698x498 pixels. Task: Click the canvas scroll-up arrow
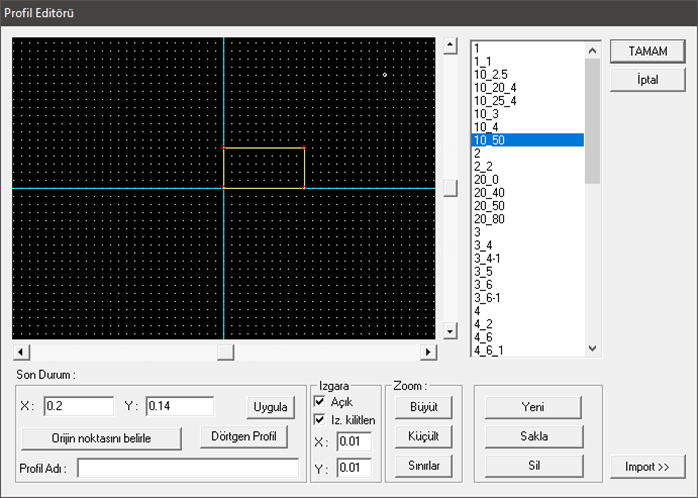pyautogui.click(x=450, y=46)
